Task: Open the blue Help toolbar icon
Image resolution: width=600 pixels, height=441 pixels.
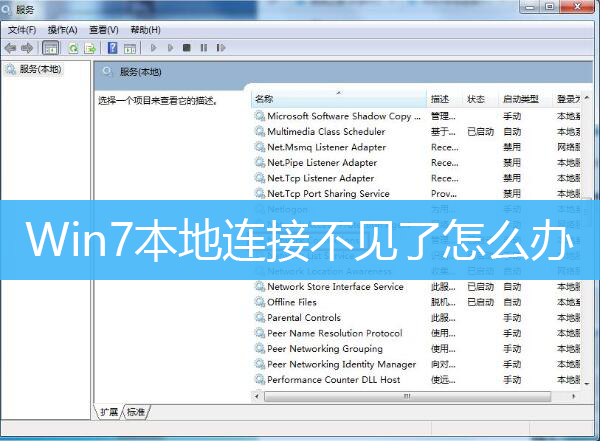Action: click(112, 47)
